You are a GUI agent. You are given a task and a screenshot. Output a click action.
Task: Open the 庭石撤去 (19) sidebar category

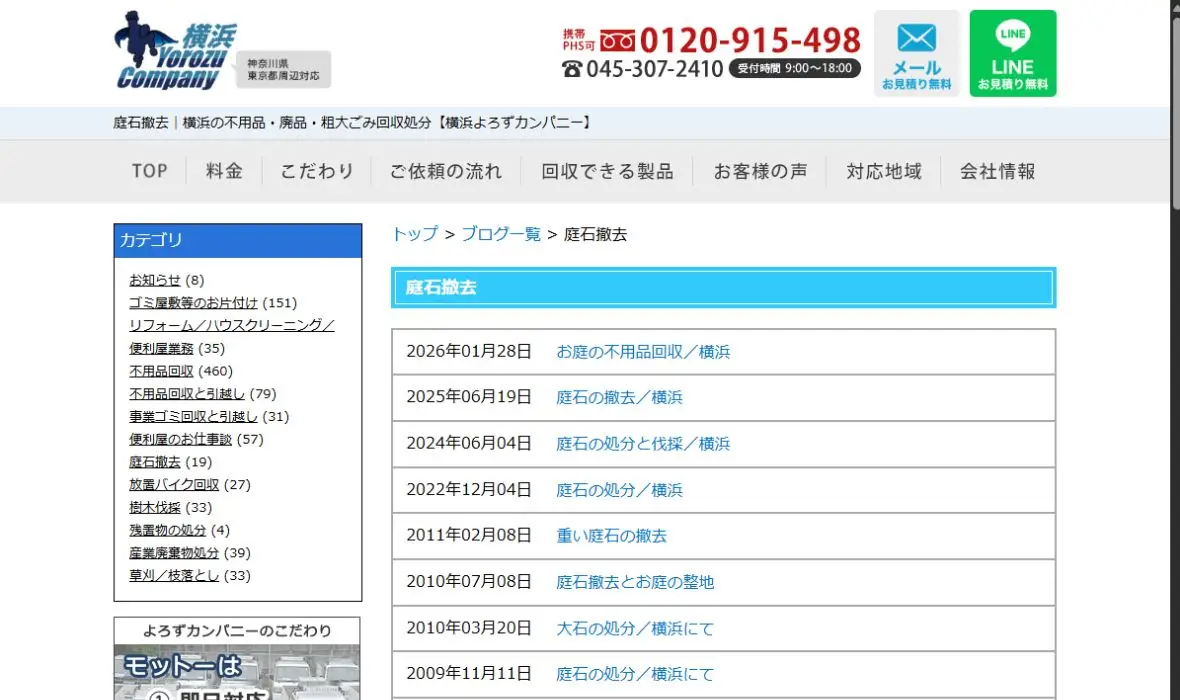point(154,462)
